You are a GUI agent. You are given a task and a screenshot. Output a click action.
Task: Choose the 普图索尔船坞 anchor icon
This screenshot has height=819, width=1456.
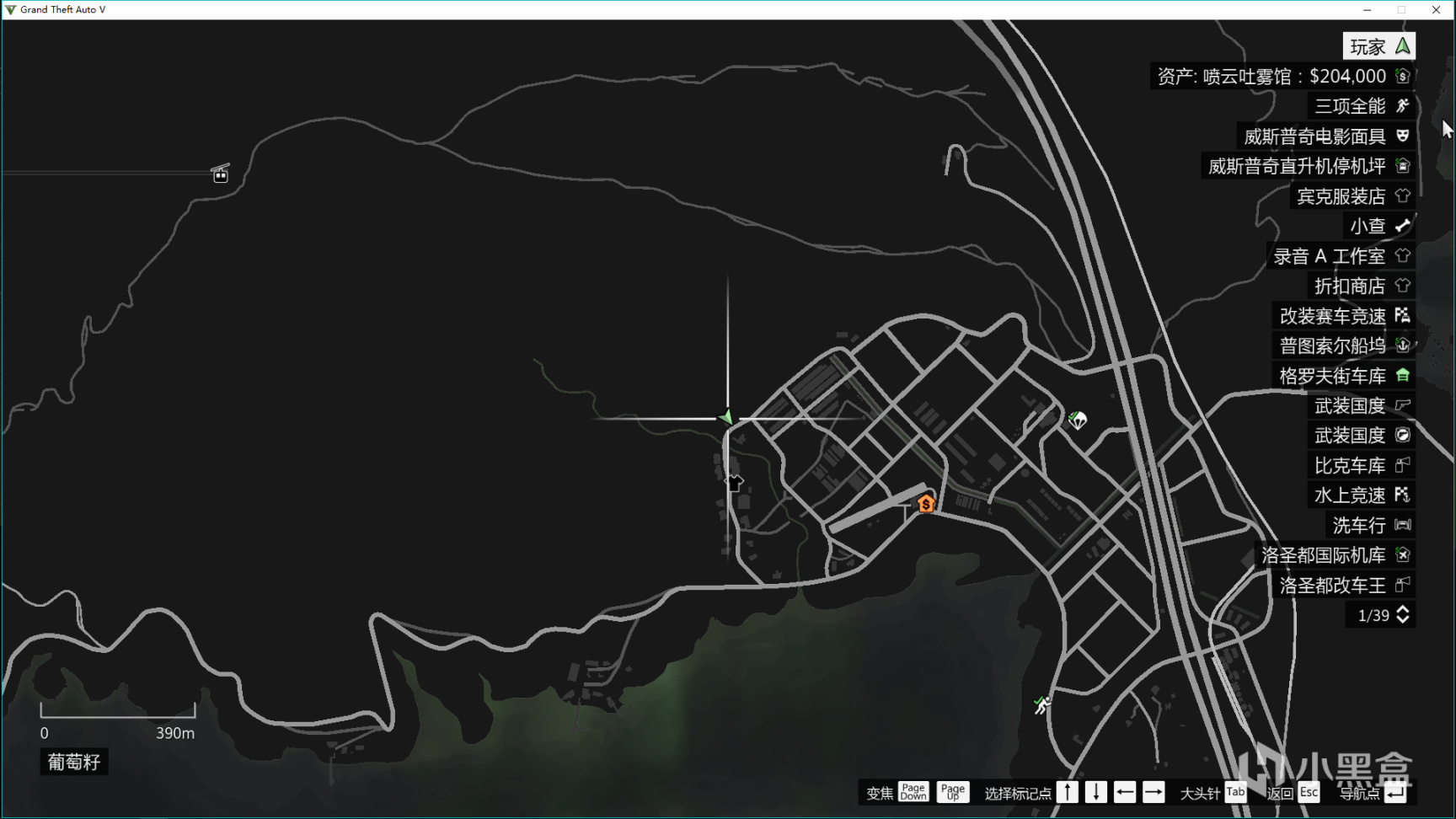coord(1403,345)
